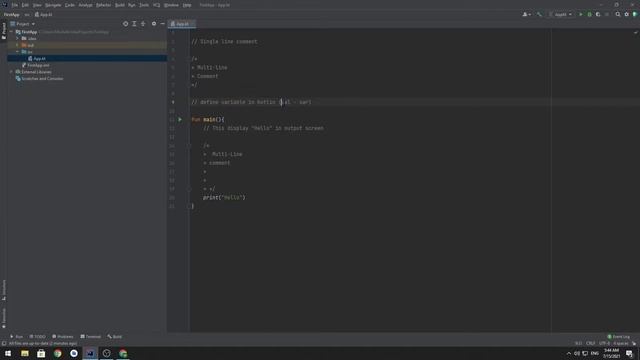Select the App.kt editor tab
This screenshot has height=360, width=640.
pyautogui.click(x=182, y=24)
